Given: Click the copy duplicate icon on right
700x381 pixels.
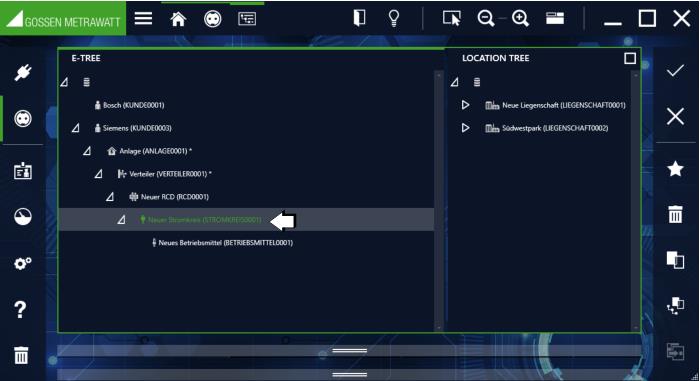Looking at the screenshot, I should click(x=675, y=260).
